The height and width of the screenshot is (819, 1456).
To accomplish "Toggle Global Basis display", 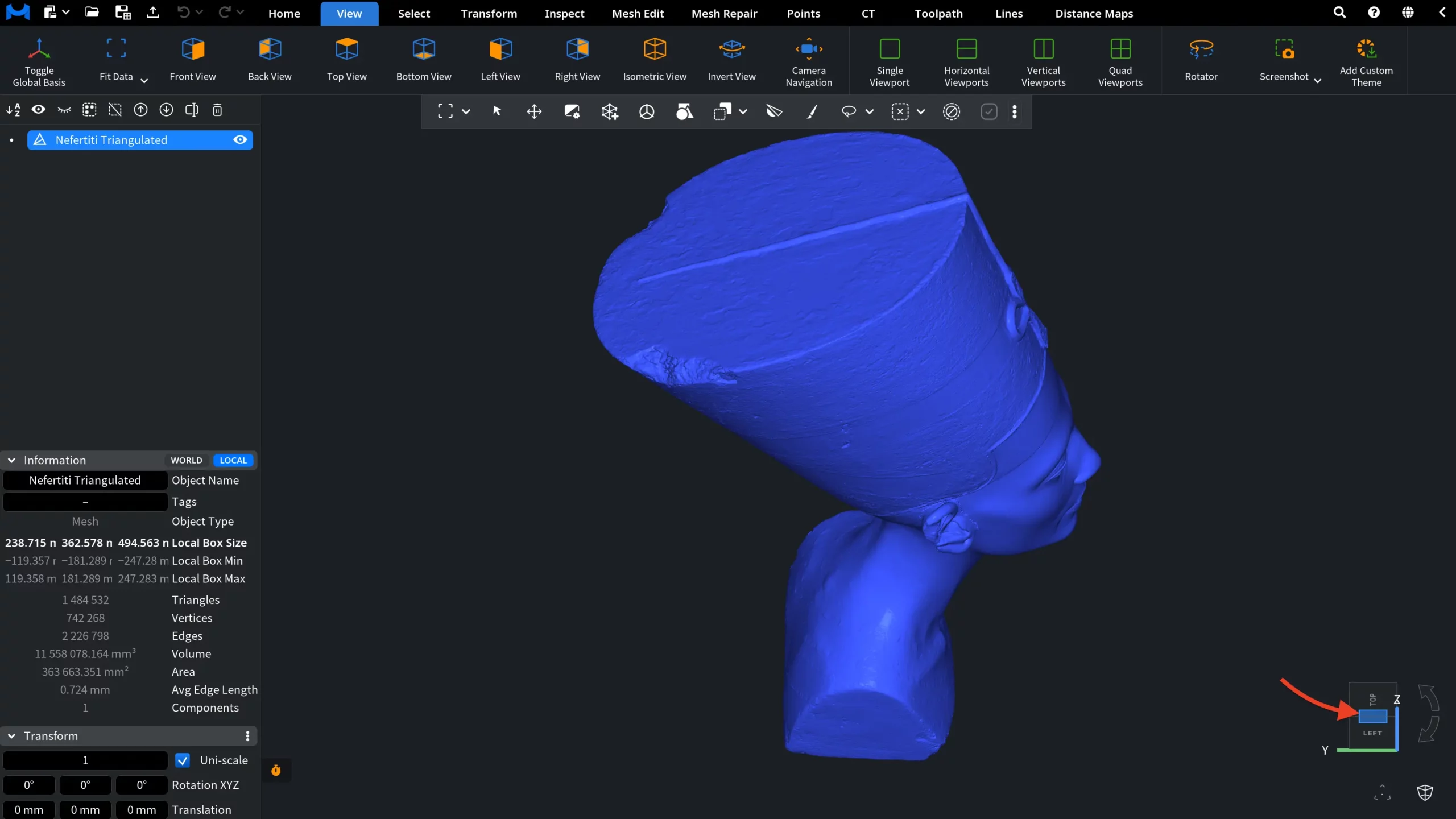I will (39, 61).
